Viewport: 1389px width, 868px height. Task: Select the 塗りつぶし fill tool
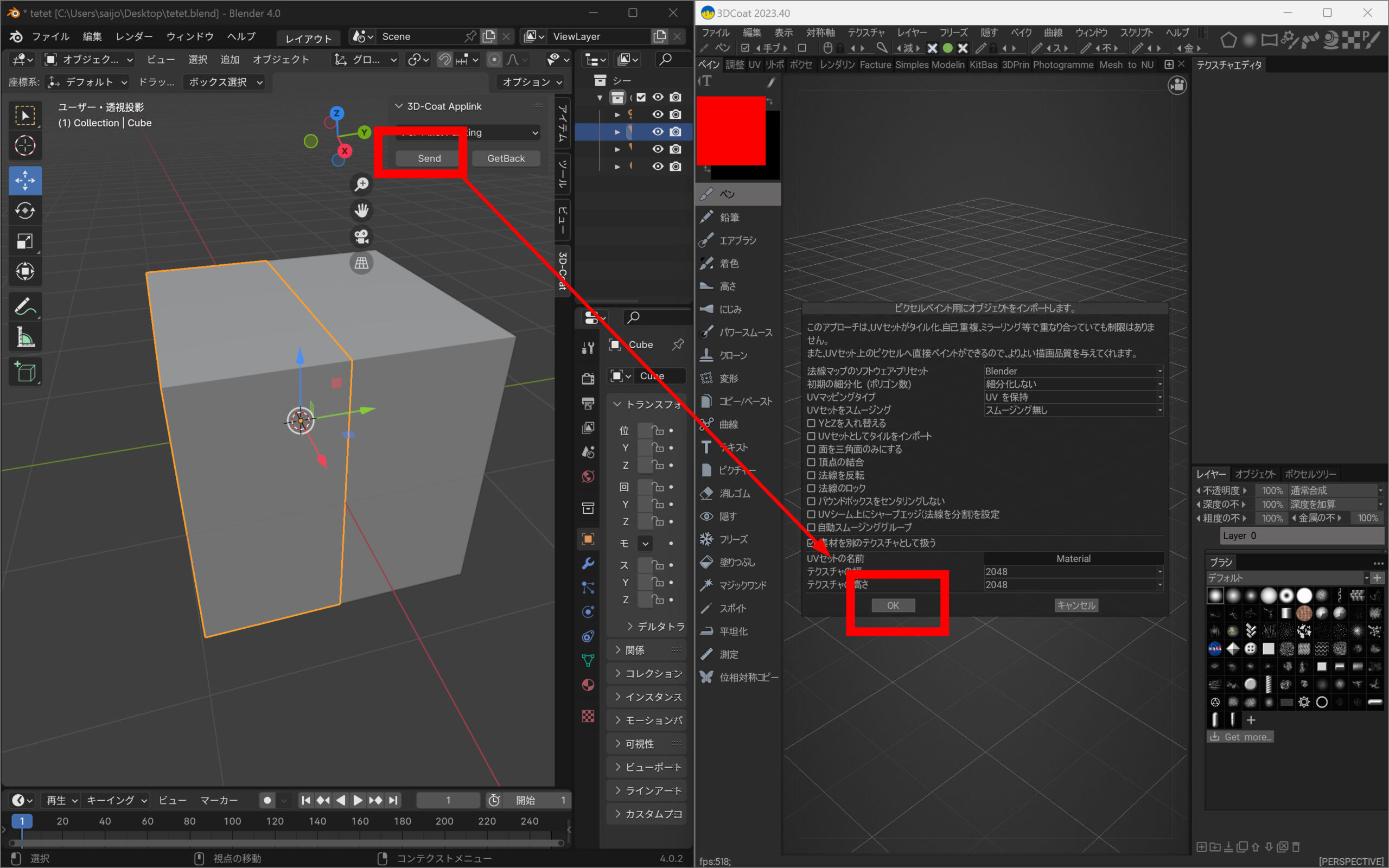point(736,562)
